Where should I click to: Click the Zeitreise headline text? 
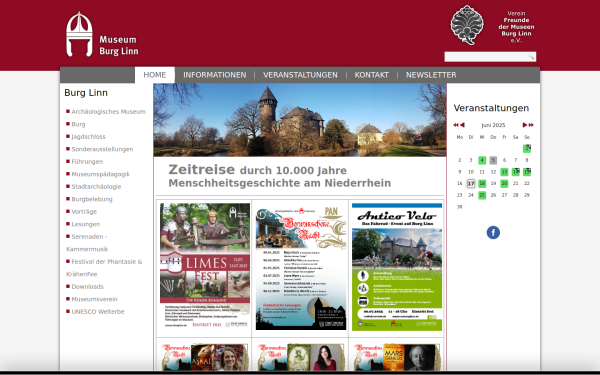pyautogui.click(x=280, y=176)
